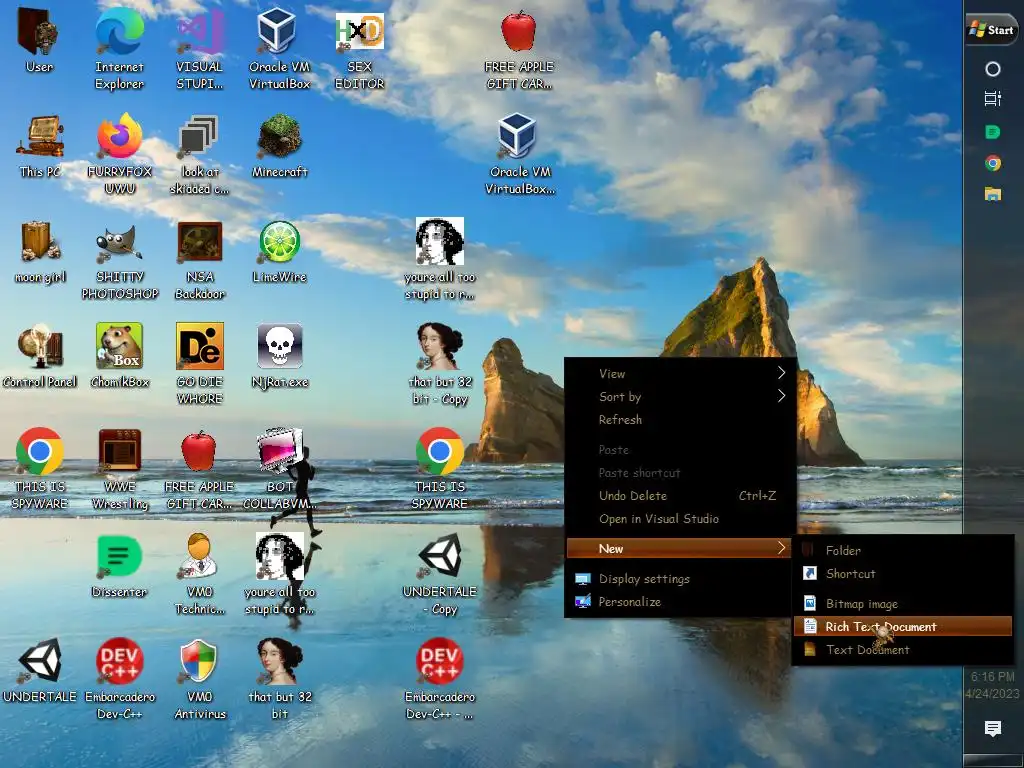Image resolution: width=1024 pixels, height=768 pixels.
Task: Open the Start button
Action: [992, 30]
